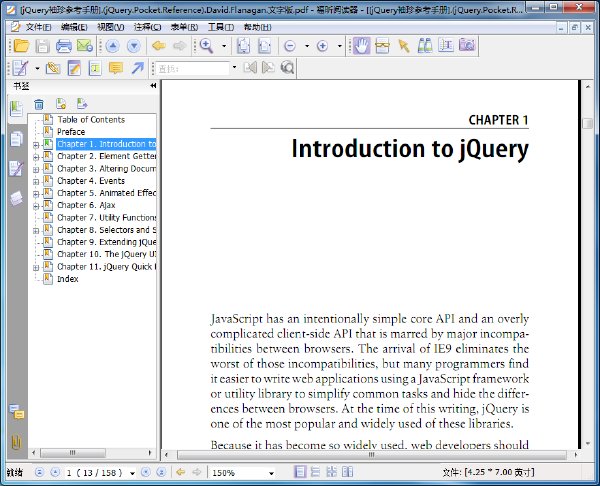Expand Chapter 11 jQuery Quick node
This screenshot has height=486, width=600.
tap(36, 267)
